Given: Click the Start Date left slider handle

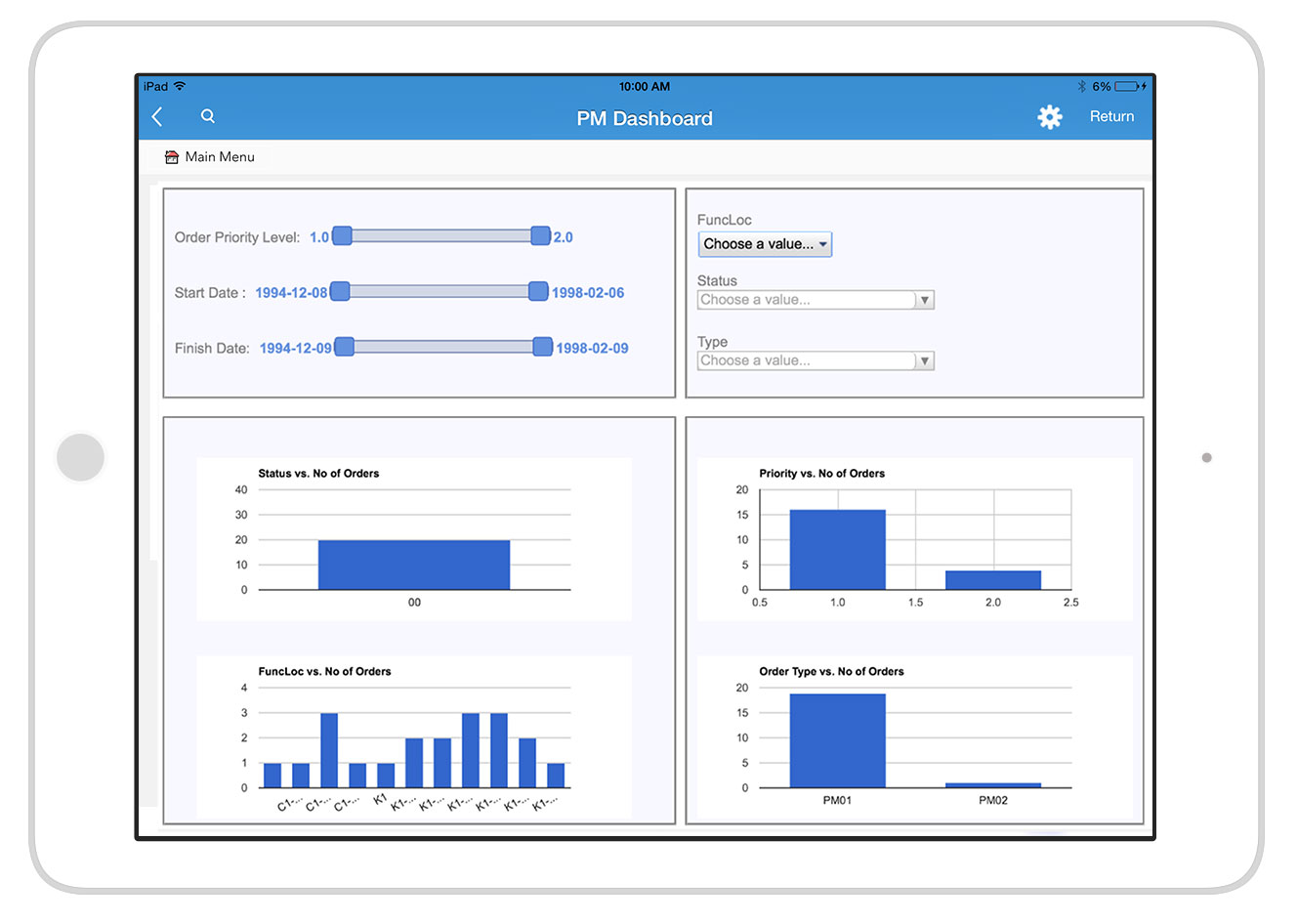Looking at the screenshot, I should [x=340, y=291].
